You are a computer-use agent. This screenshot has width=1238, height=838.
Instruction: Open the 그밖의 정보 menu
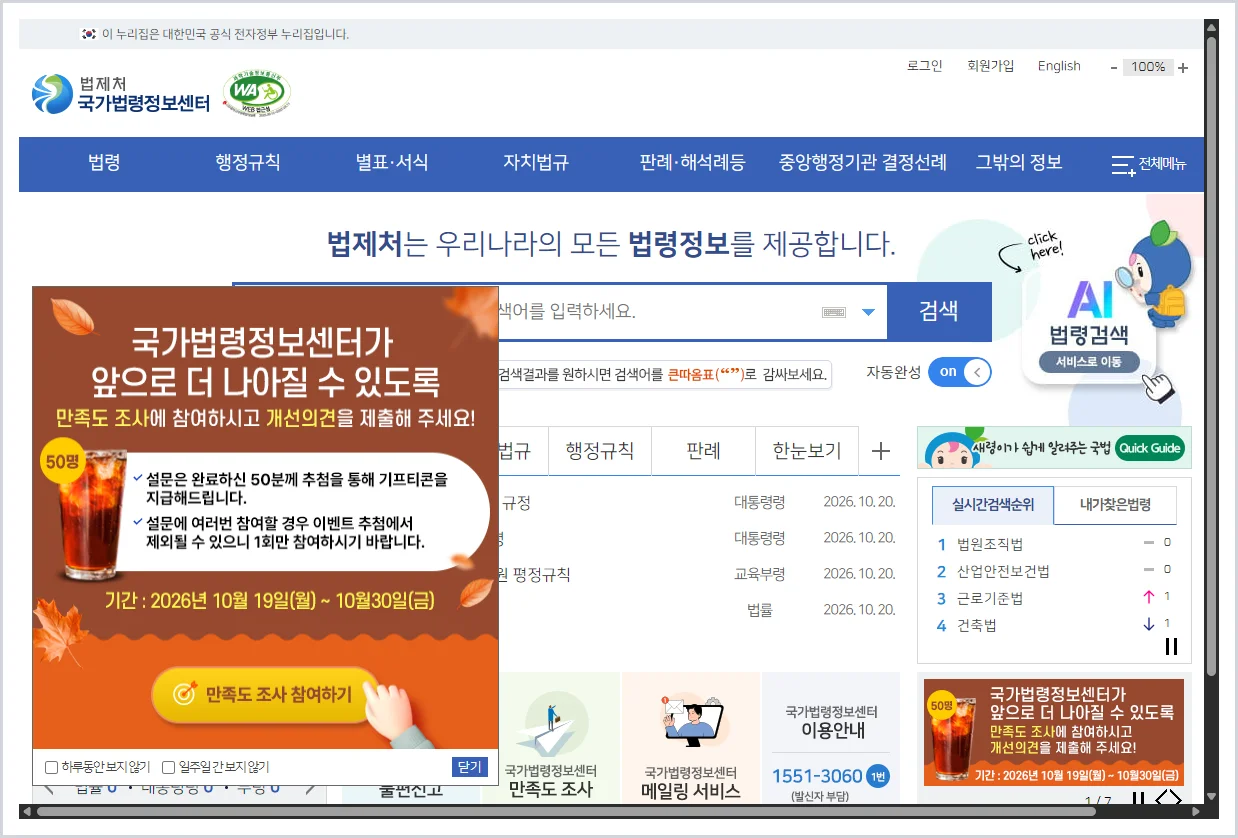[1019, 162]
